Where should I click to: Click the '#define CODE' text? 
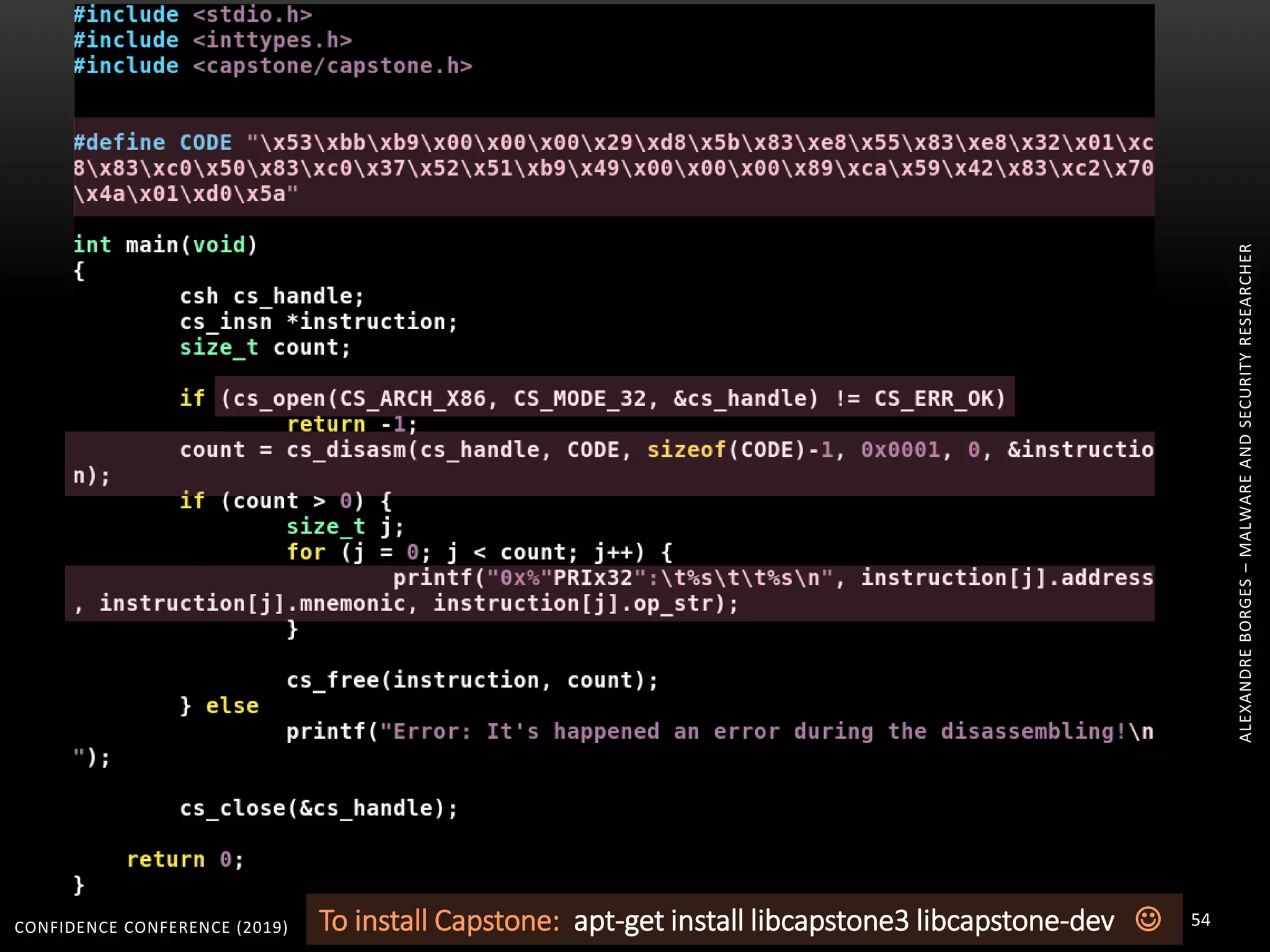[153, 143]
